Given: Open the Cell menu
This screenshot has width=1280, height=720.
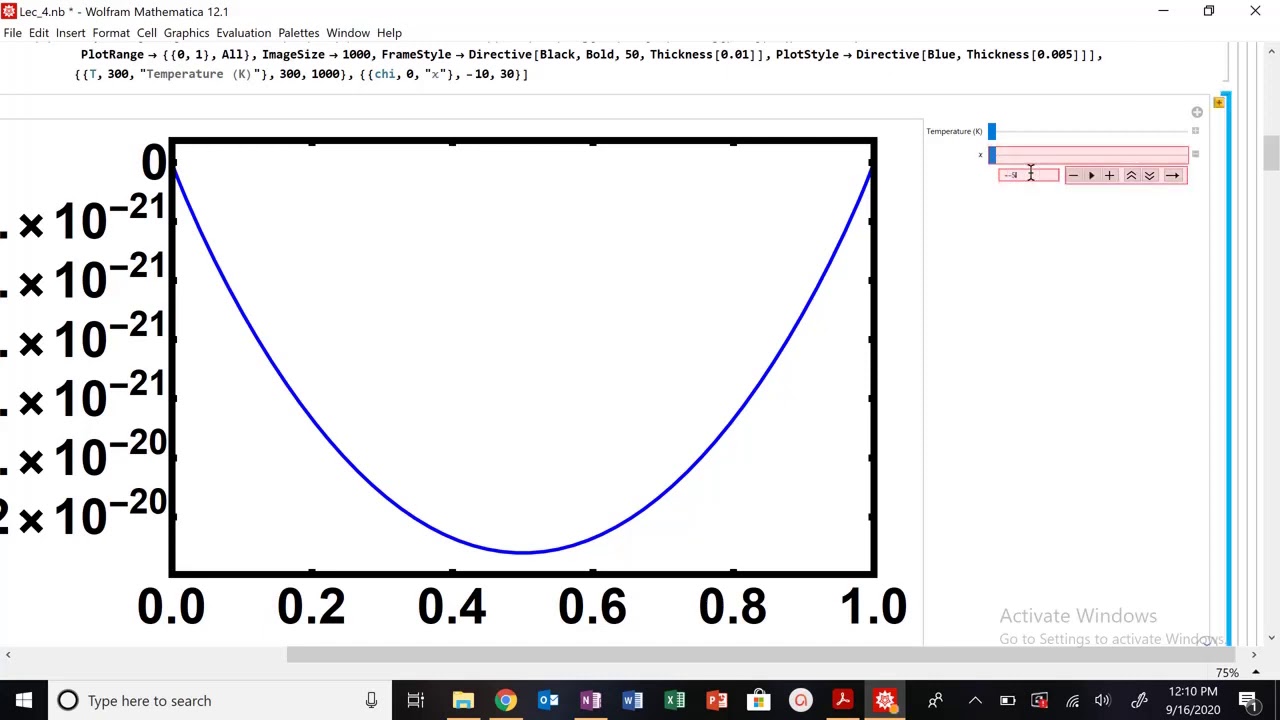Looking at the screenshot, I should (147, 33).
